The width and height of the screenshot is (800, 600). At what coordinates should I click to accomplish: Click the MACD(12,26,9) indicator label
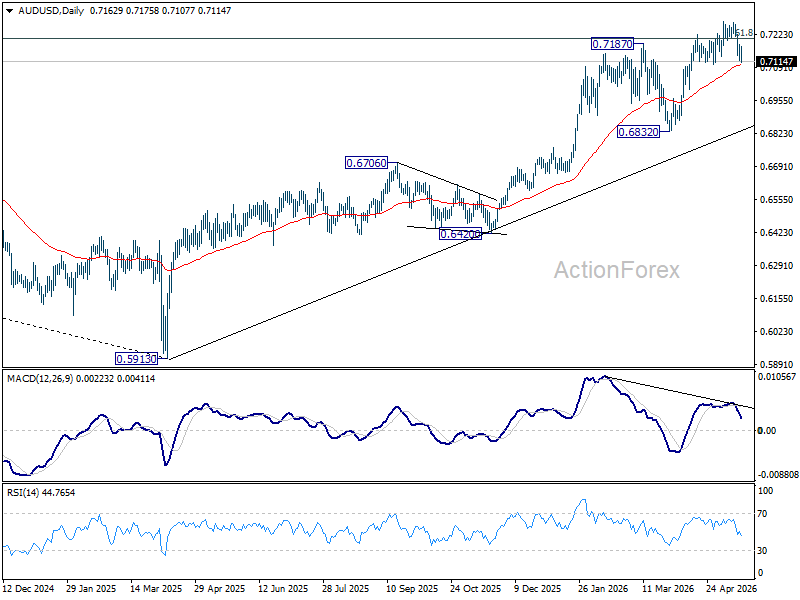40,379
